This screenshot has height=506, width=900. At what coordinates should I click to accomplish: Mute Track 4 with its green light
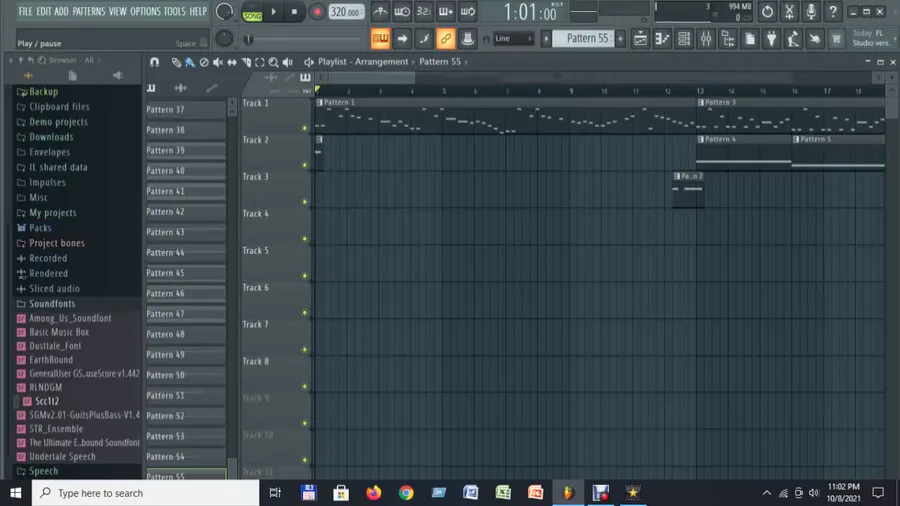(x=305, y=239)
